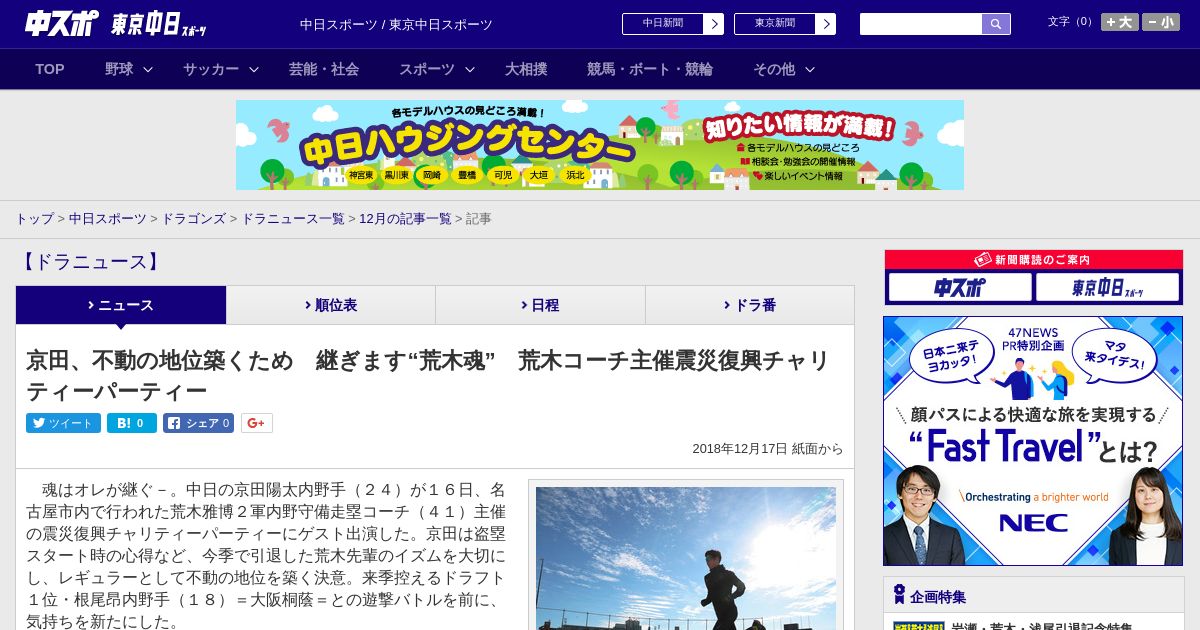Viewport: 1200px width, 630px height.
Task: Decrease text size with 小 button
Action: click(x=1161, y=22)
